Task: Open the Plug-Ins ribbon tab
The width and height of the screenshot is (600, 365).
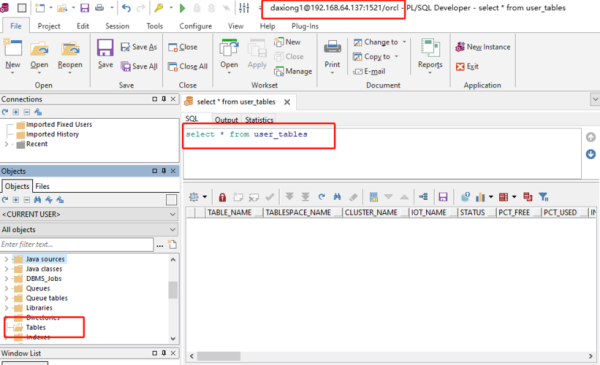Action: tap(305, 26)
